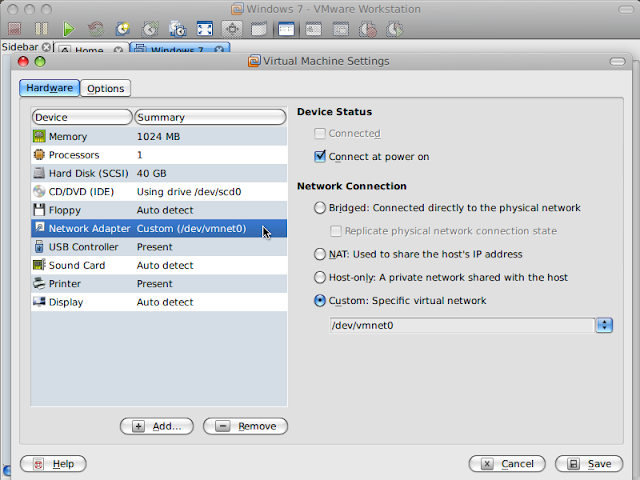Screen dimensions: 640x480
Task: Click the Revert to snapshot toolbar icon
Action: point(150,29)
